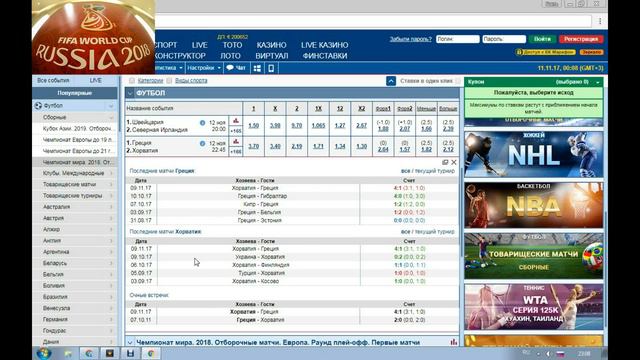Click the football icon beside Футбол
Image resolution: width=640 pixels, height=360 pixels.
[38, 106]
